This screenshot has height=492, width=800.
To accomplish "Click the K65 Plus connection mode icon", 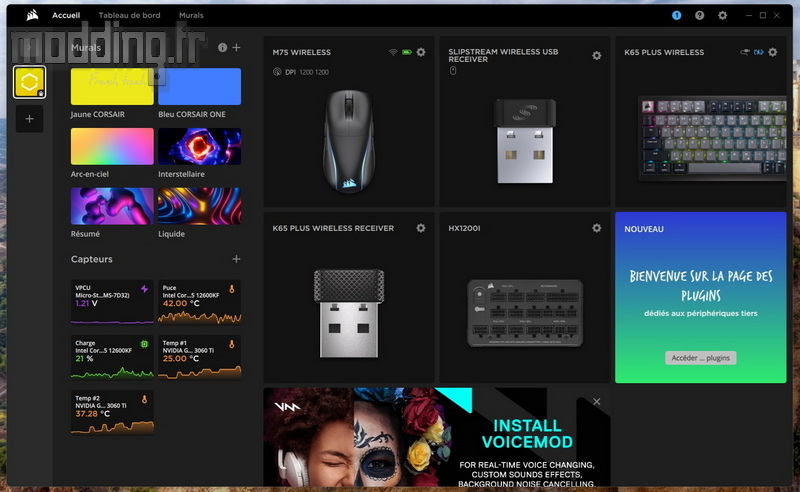I will [x=745, y=52].
